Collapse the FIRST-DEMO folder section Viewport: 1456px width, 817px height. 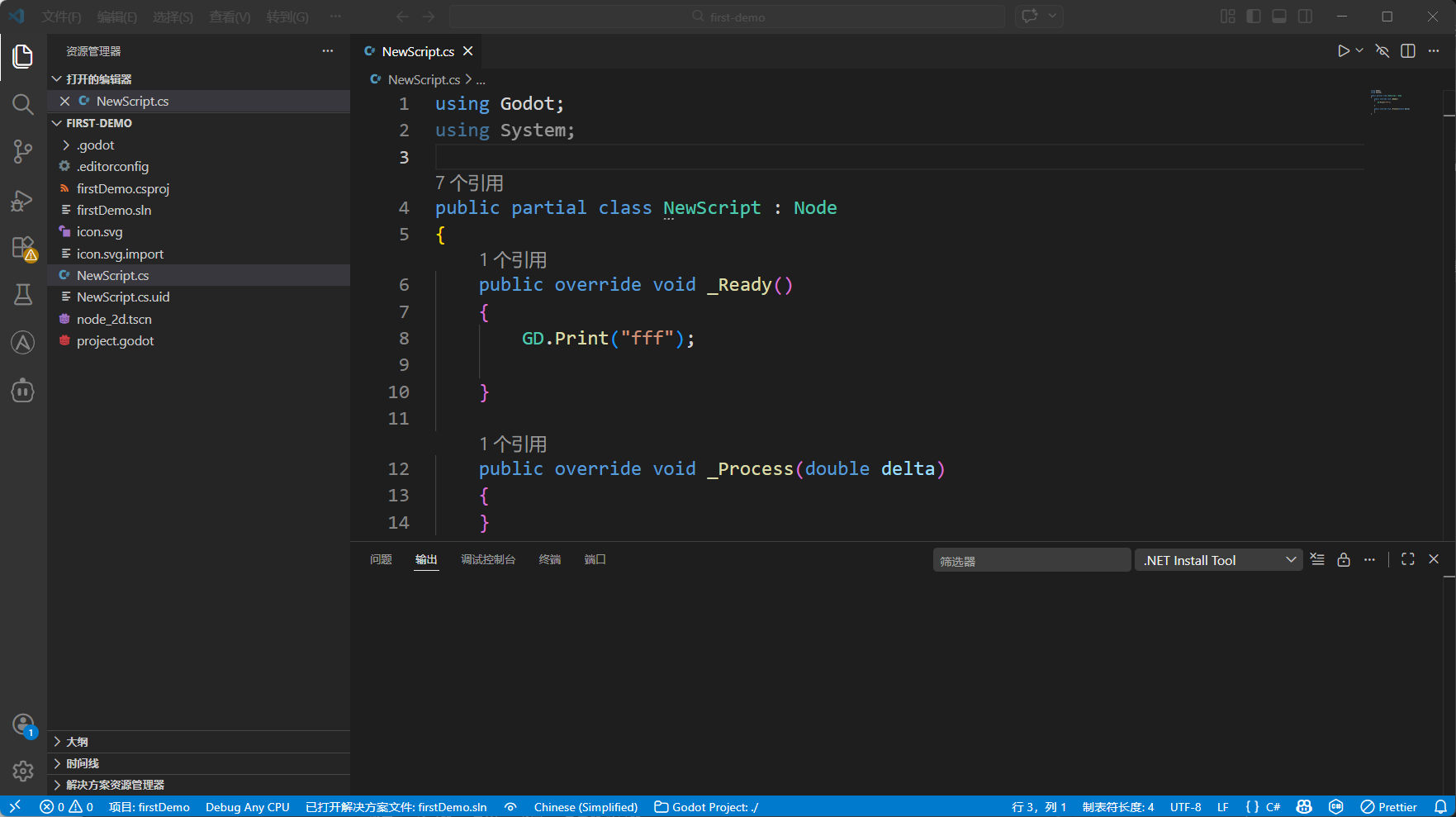tap(99, 123)
